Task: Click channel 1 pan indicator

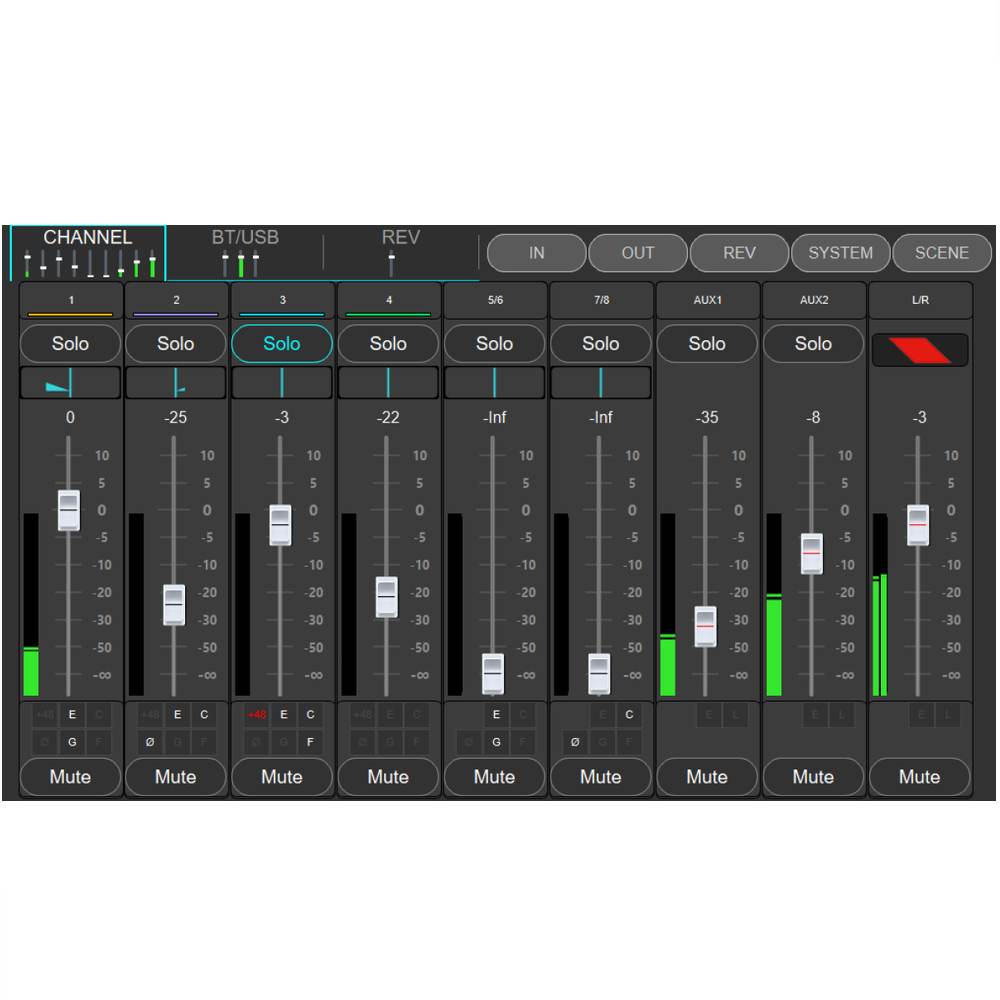Action: point(70,382)
